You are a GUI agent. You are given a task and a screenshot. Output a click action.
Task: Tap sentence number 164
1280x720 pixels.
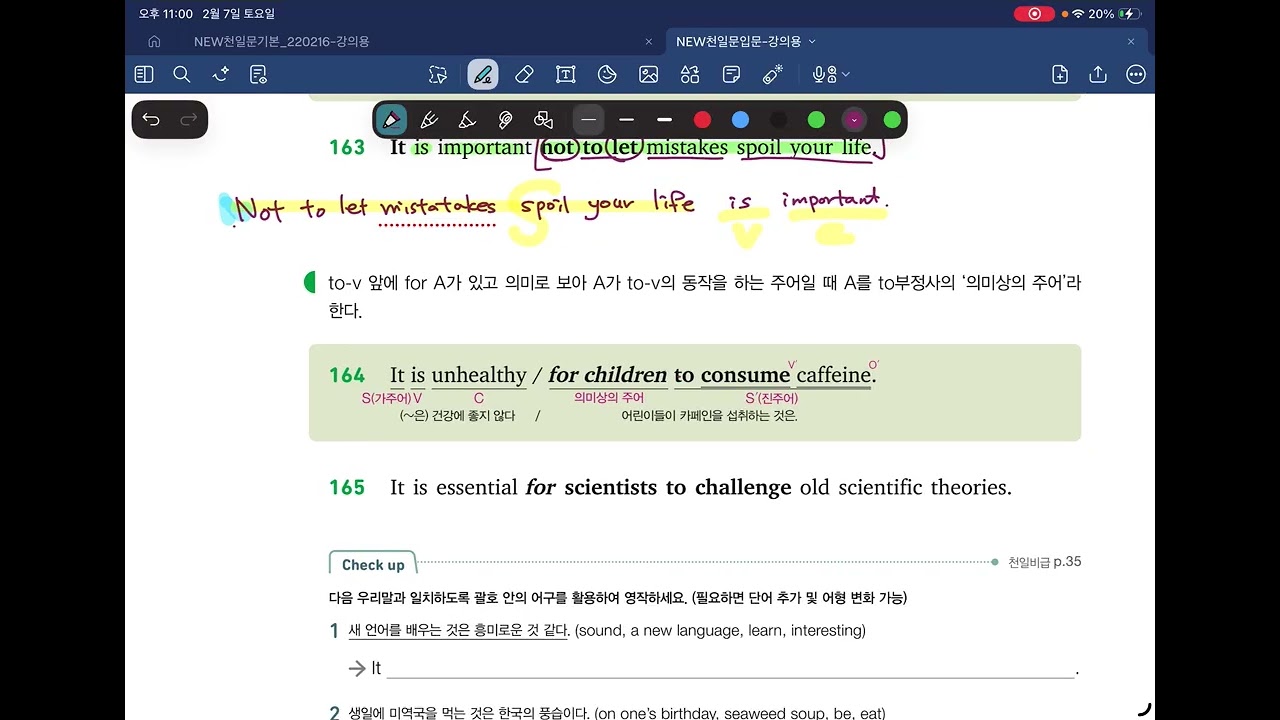(347, 375)
